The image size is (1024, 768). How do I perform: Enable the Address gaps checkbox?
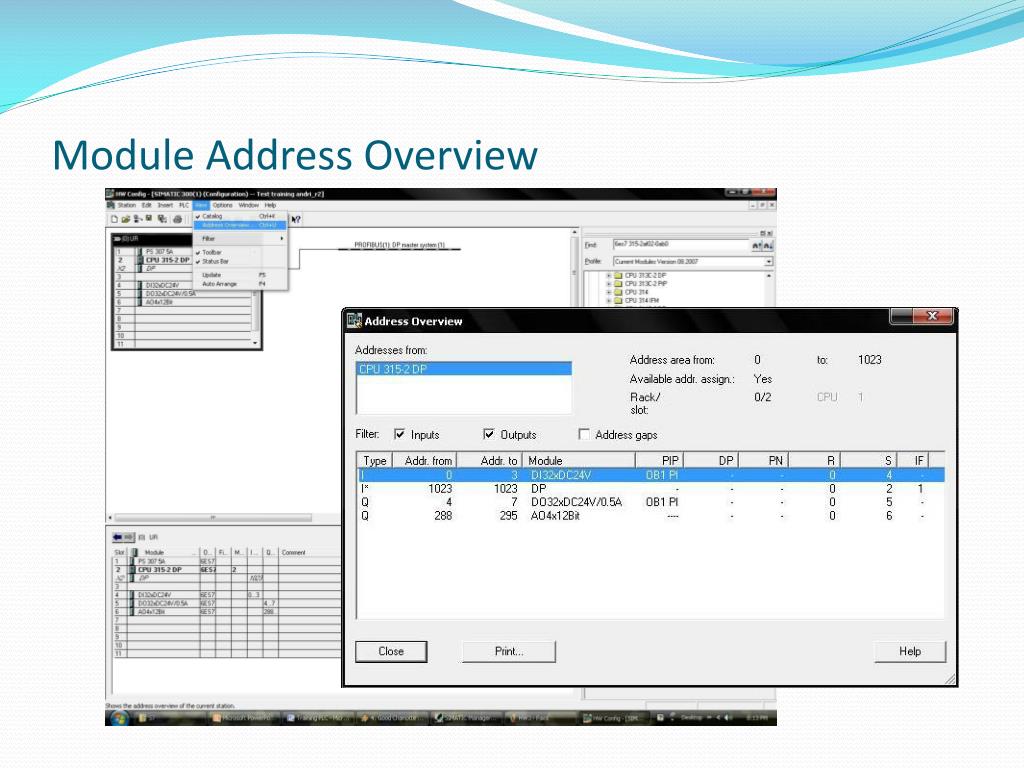pyautogui.click(x=584, y=434)
